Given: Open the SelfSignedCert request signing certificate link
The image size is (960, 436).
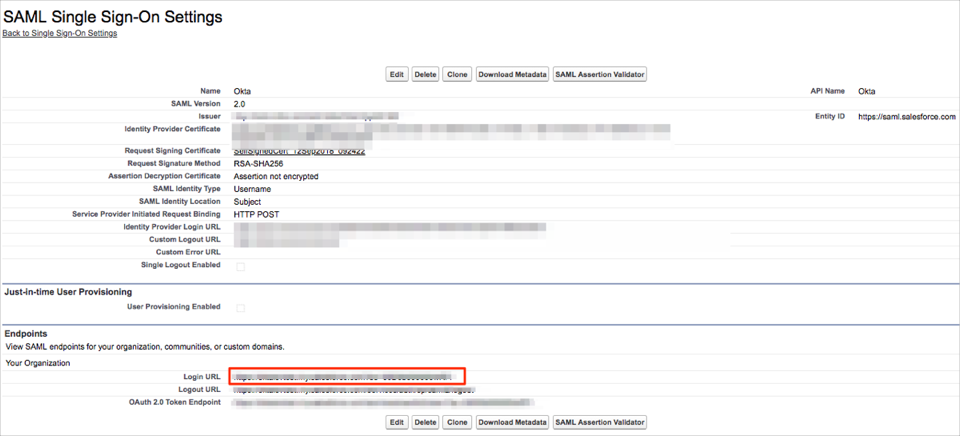Looking at the screenshot, I should pyautogui.click(x=299, y=151).
